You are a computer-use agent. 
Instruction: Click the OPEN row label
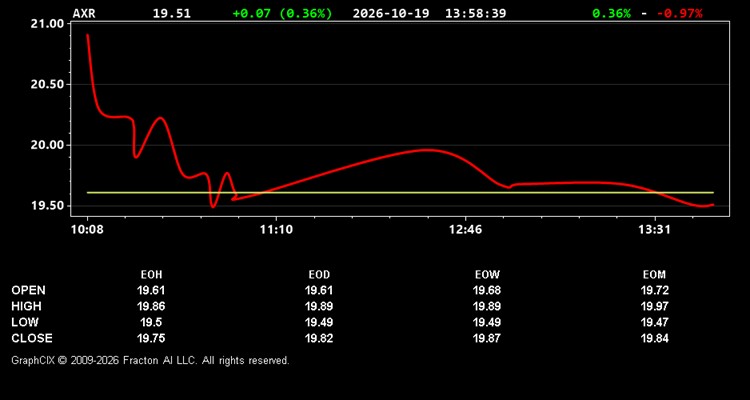29,290
